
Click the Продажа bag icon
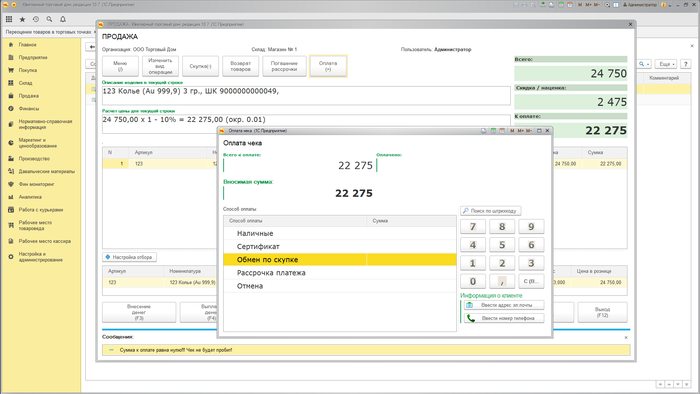click(11, 95)
